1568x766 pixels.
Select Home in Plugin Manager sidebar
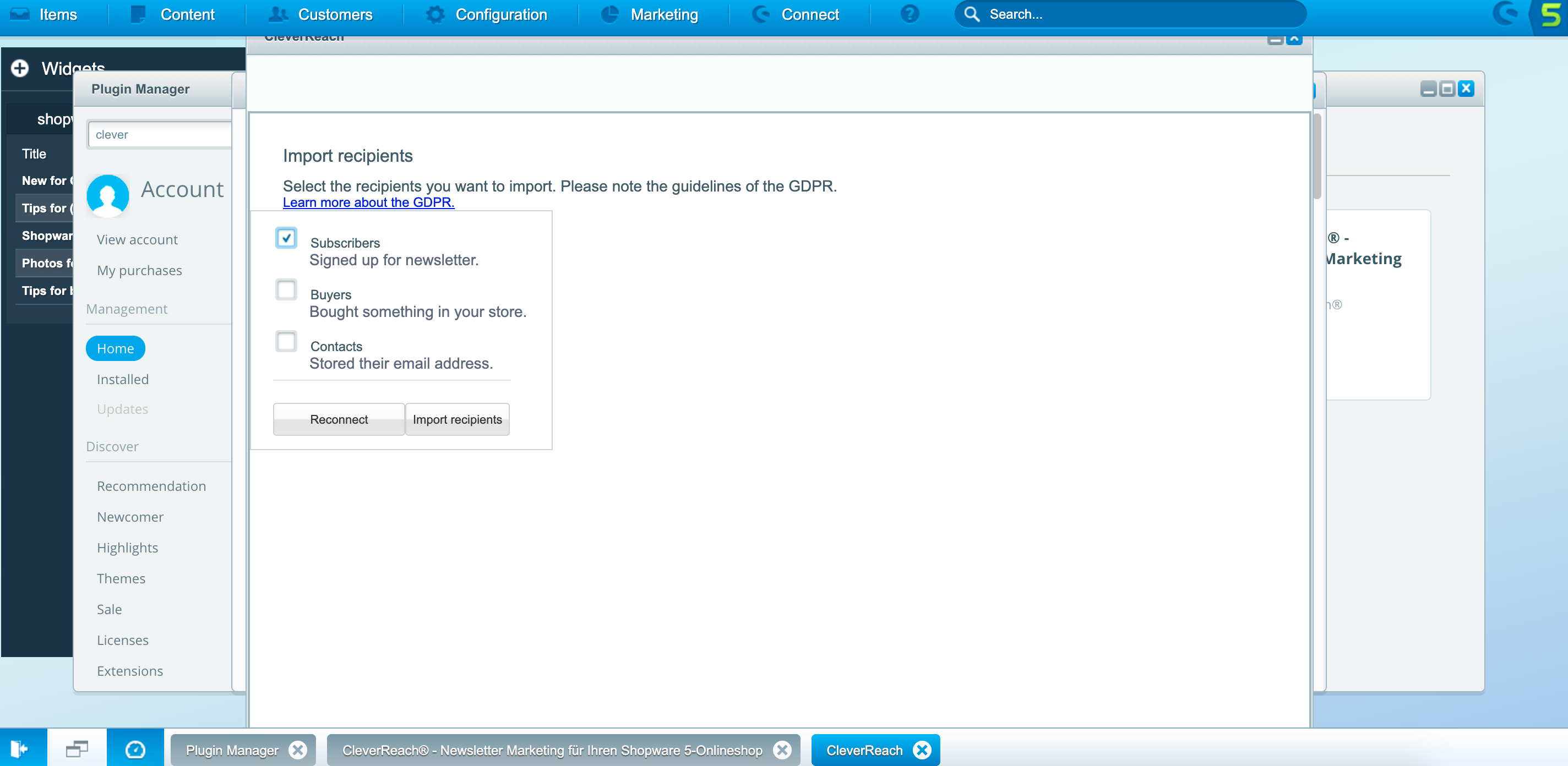pyautogui.click(x=116, y=349)
